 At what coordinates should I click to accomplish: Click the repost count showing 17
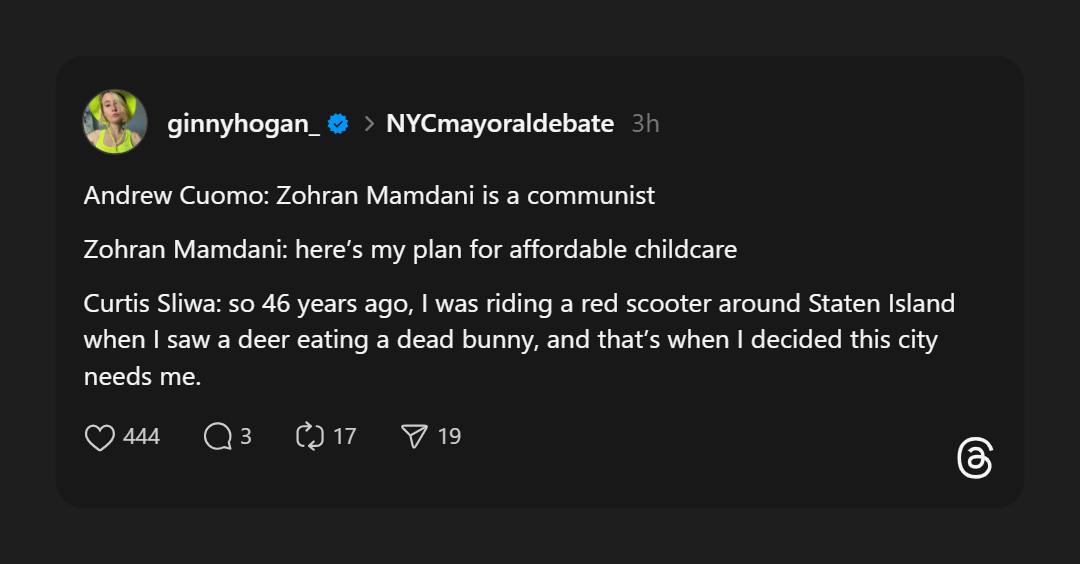[345, 437]
